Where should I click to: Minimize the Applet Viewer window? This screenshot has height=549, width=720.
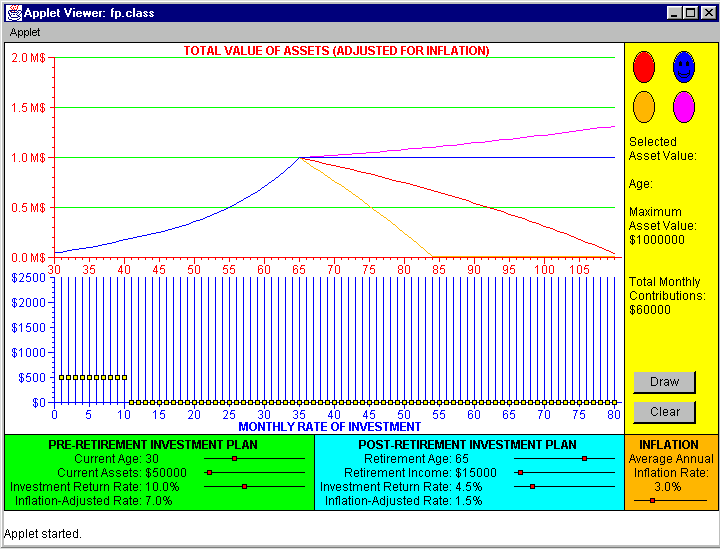[674, 13]
